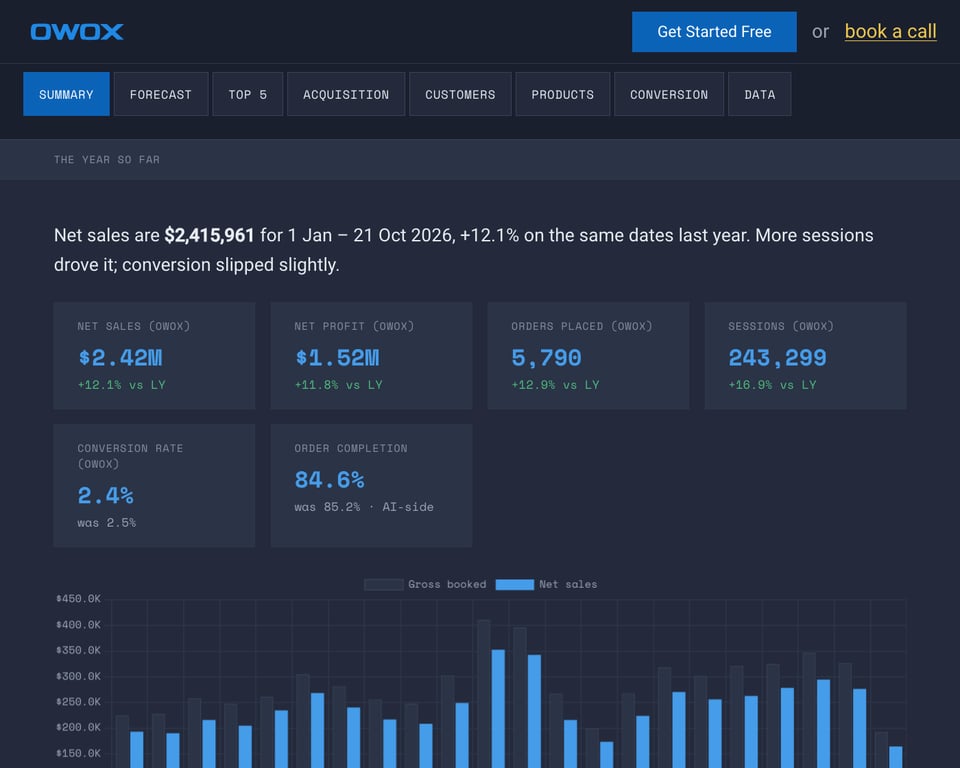Click the 'THE YEAR SO FAR' heading

(x=107, y=160)
